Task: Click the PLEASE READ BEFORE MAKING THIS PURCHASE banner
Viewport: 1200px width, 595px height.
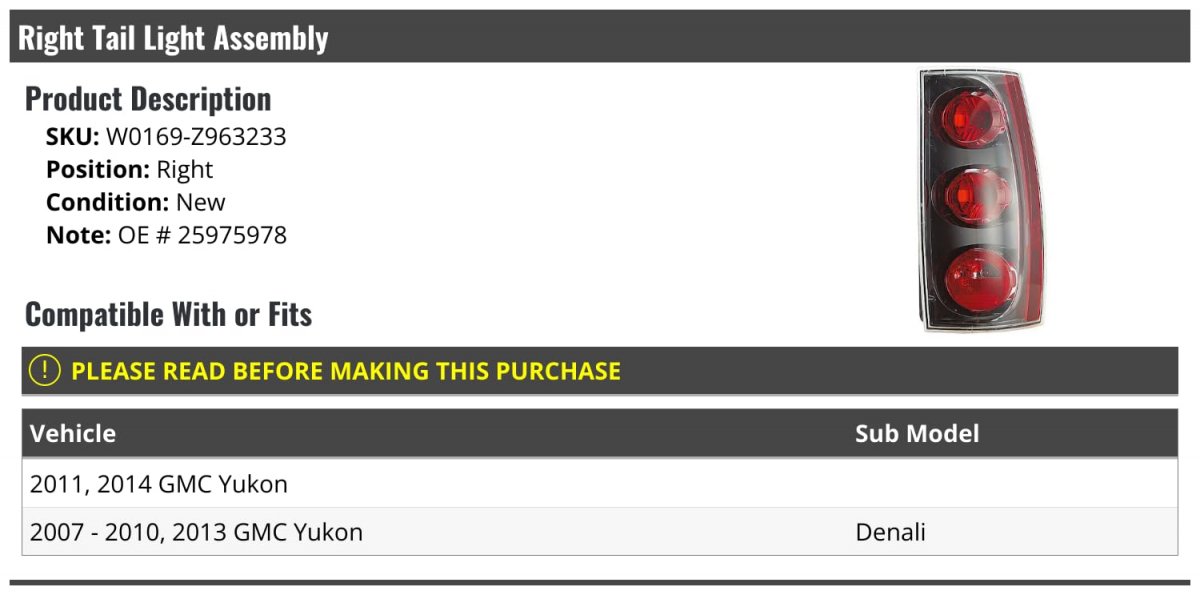Action: [x=600, y=371]
